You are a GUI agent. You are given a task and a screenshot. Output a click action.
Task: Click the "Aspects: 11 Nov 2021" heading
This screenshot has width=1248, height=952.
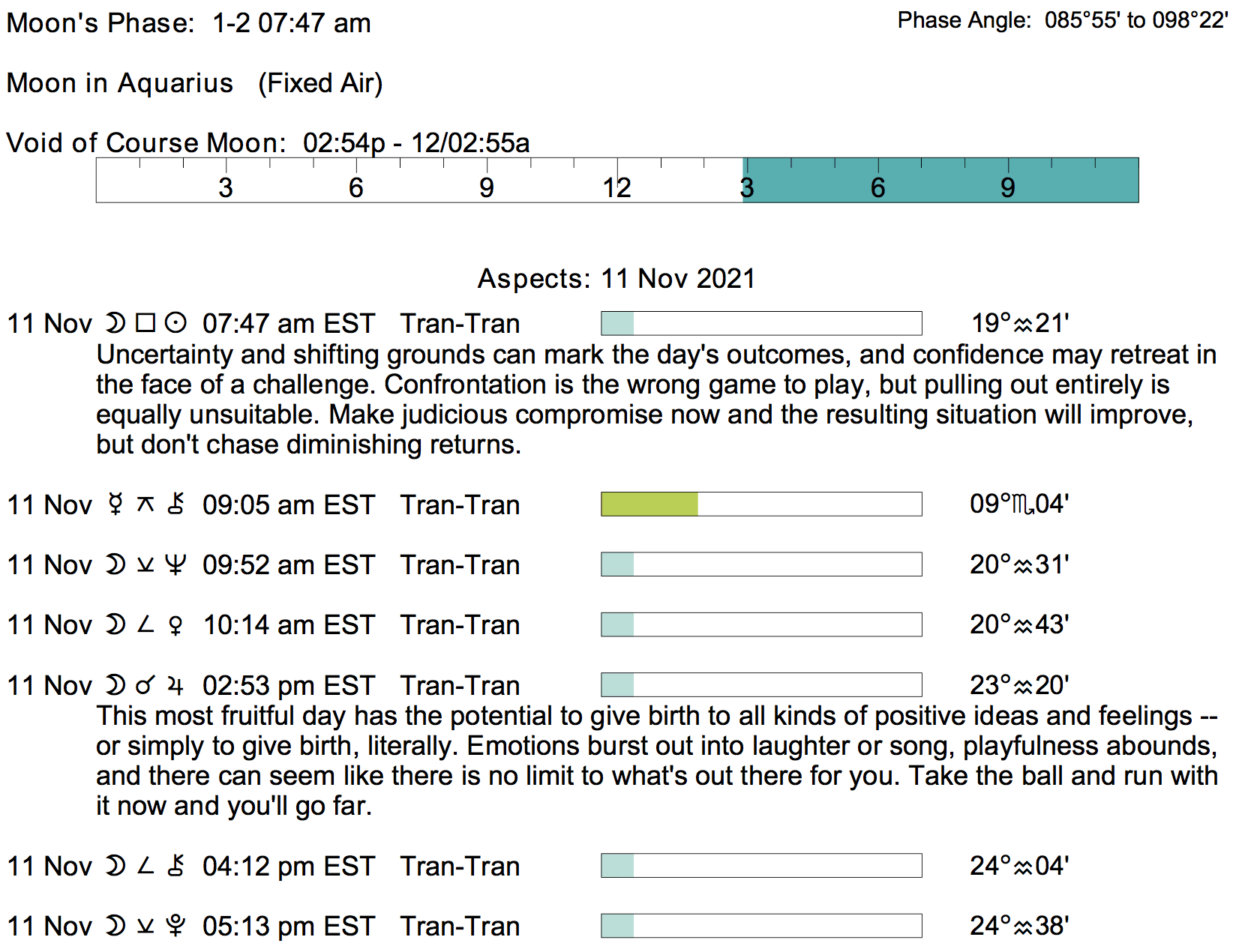[x=616, y=279]
